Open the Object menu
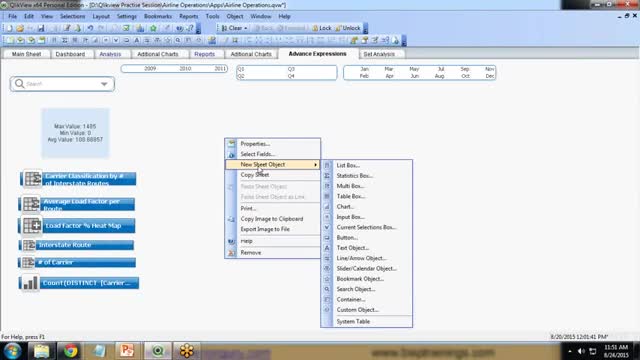This screenshot has height=360, width=640. [x=235, y=16]
